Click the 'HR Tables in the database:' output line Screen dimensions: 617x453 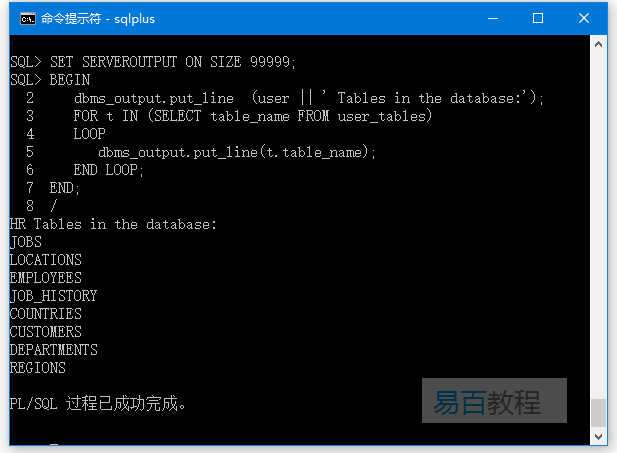point(113,224)
